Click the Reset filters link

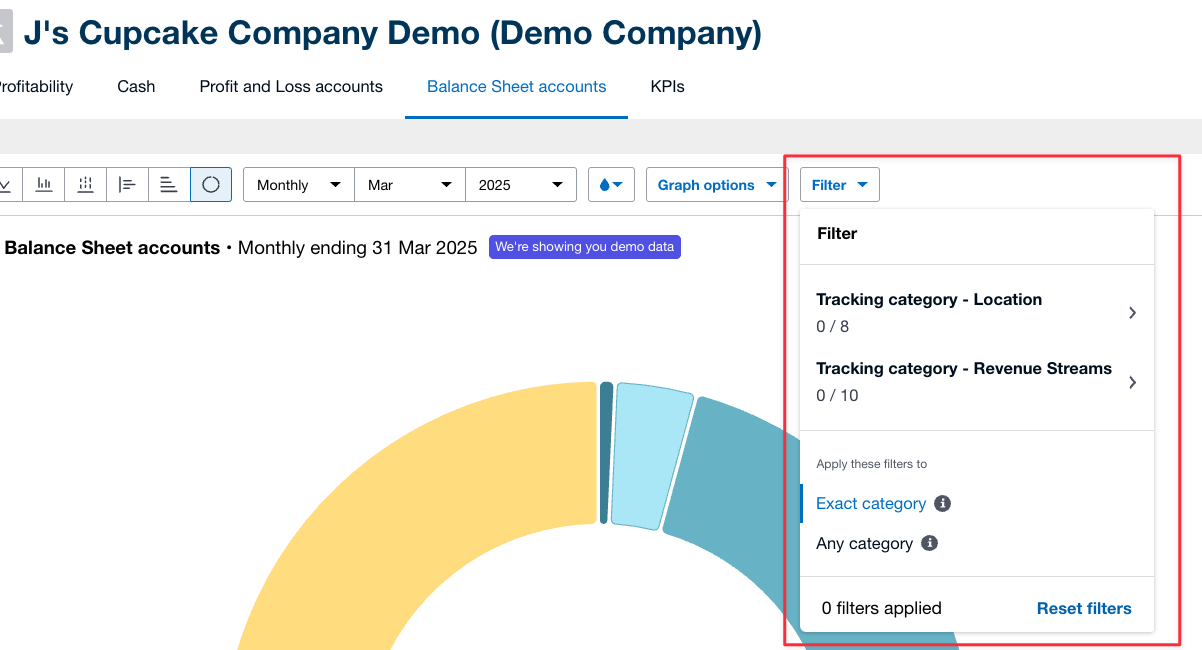tap(1084, 608)
